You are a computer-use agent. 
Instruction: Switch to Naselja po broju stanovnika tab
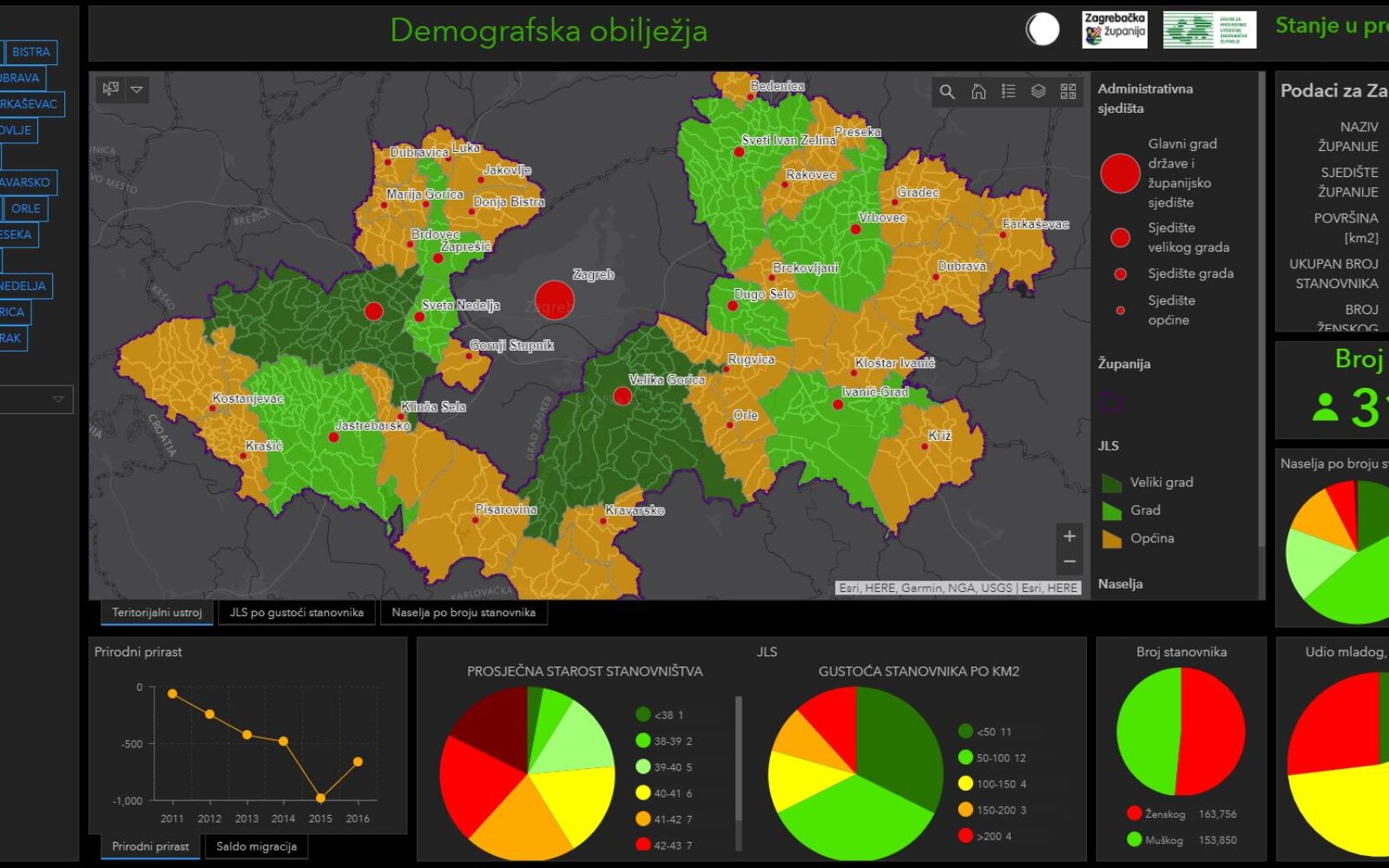point(463,613)
